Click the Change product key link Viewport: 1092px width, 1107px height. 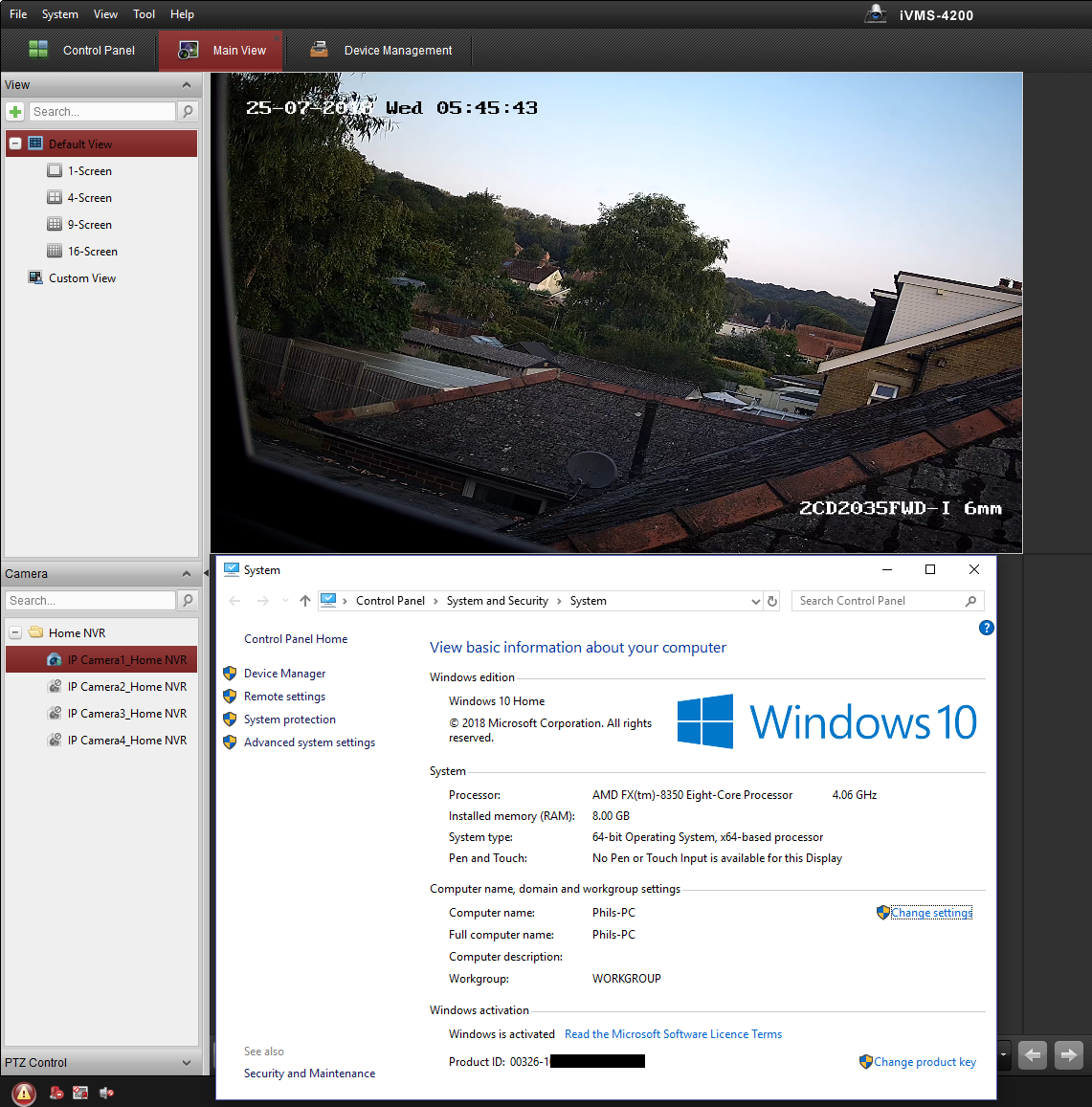pyautogui.click(x=924, y=1062)
